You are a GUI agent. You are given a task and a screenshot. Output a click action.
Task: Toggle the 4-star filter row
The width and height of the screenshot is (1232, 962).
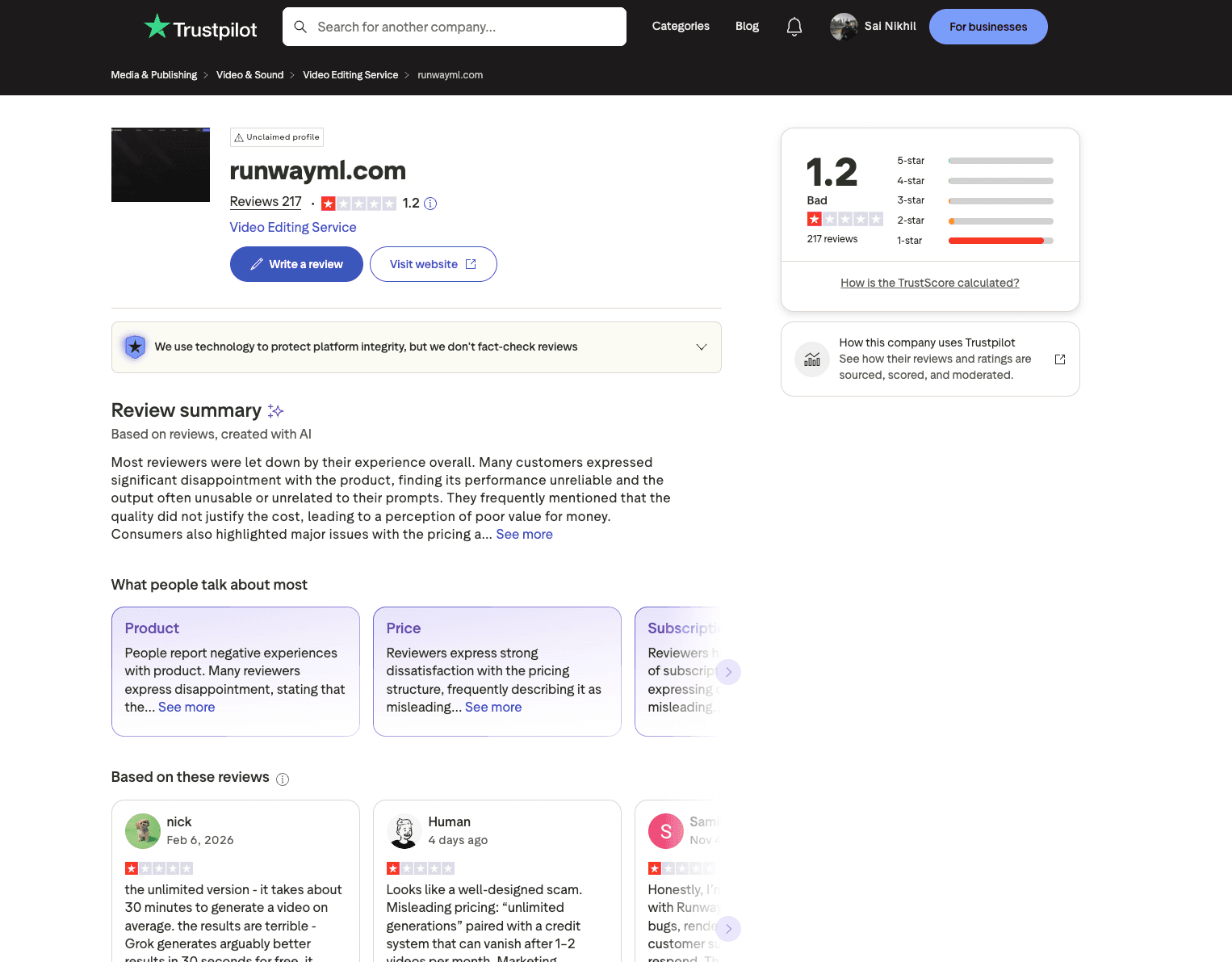[975, 181]
